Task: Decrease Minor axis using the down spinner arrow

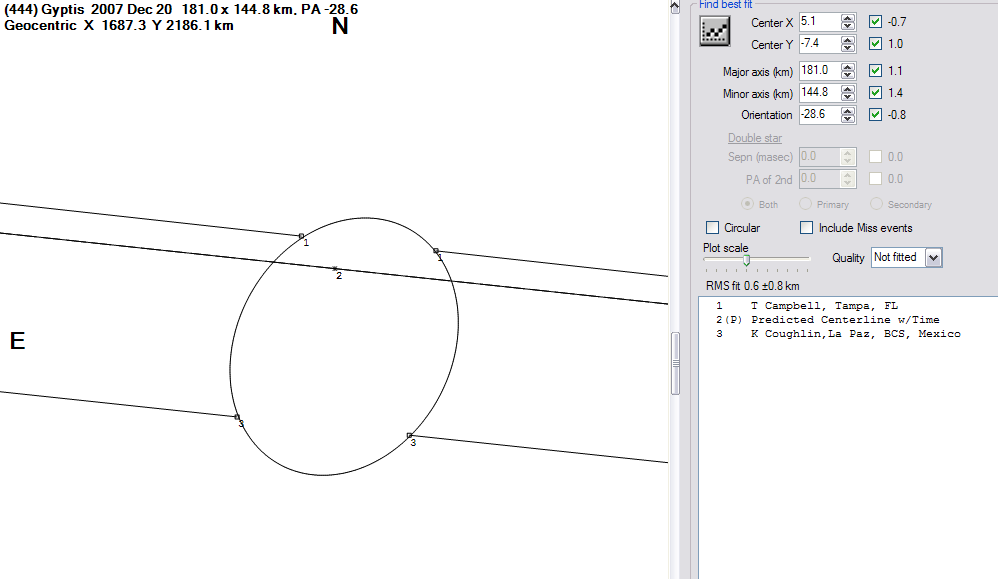Action: pyautogui.click(x=847, y=97)
